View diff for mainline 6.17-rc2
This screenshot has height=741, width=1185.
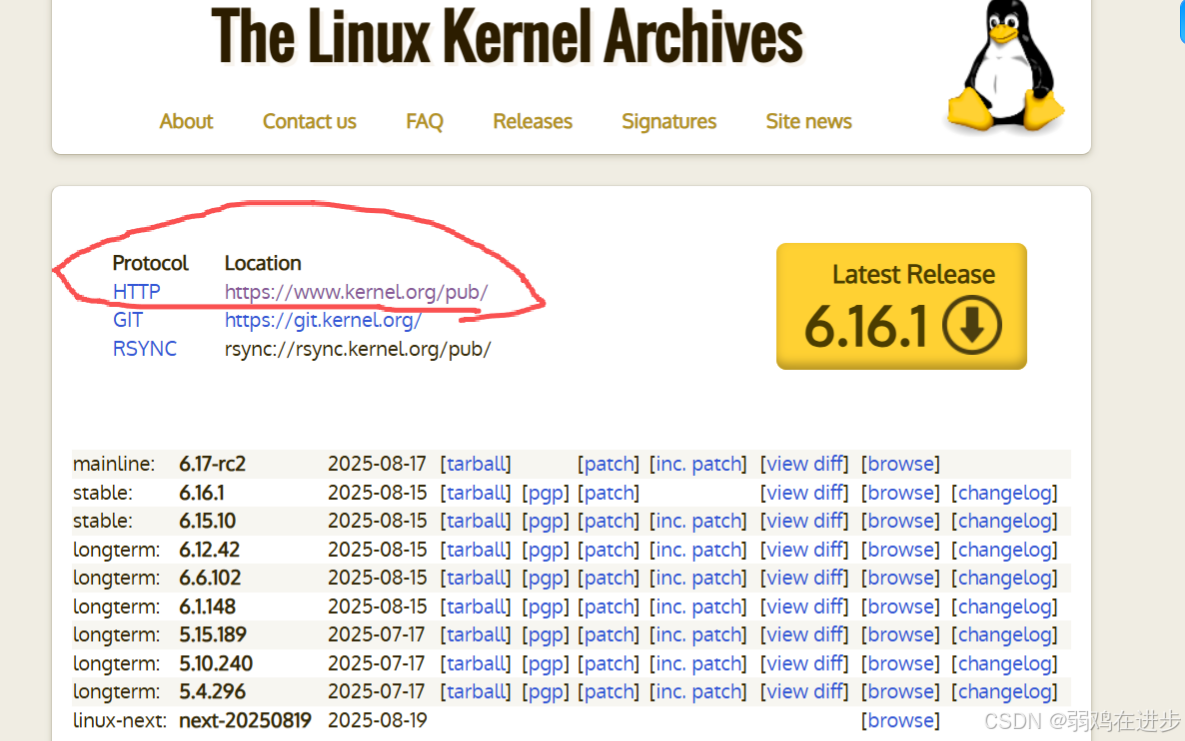pos(804,464)
